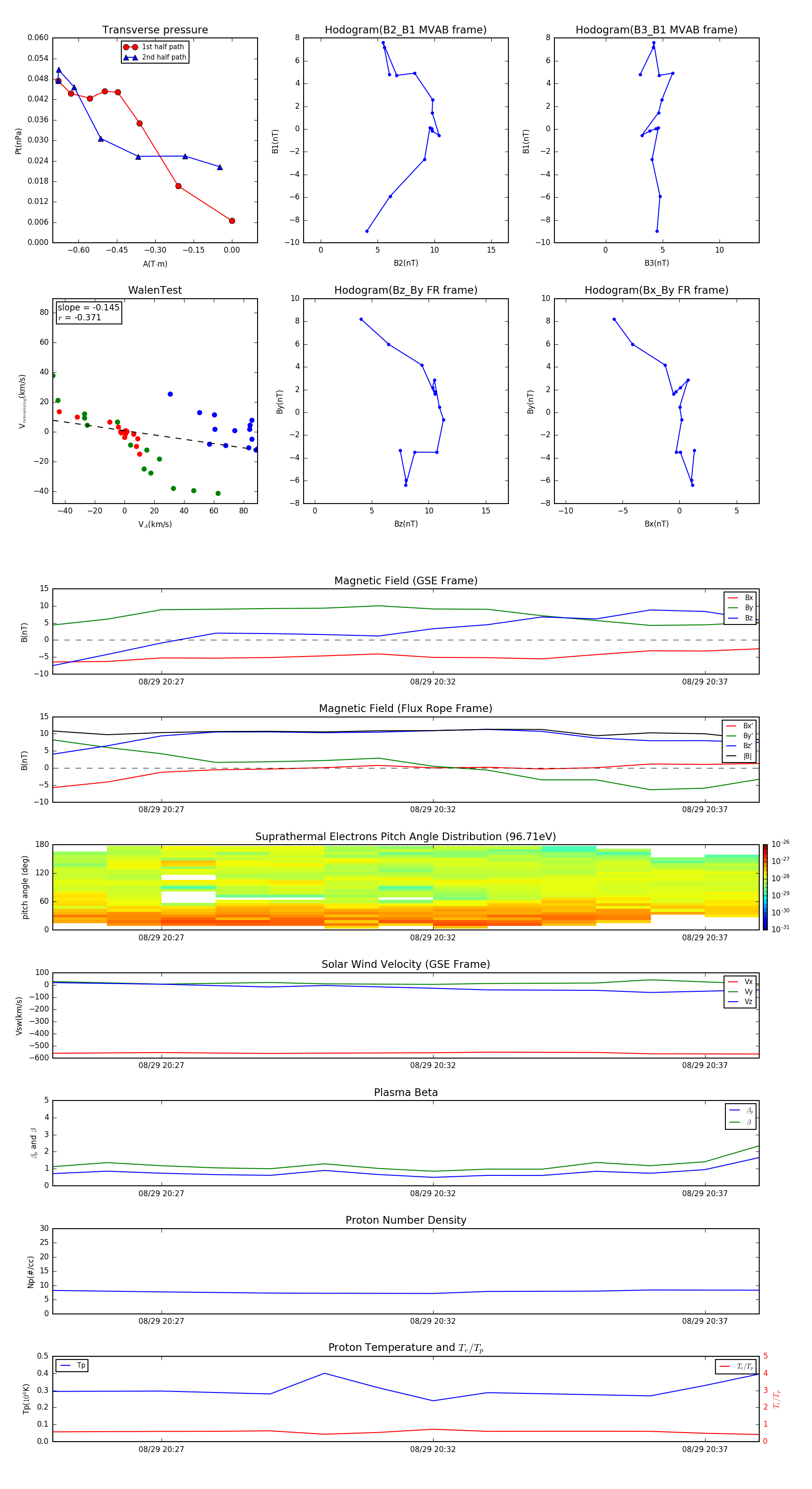
Task: Select the Vz legend entry
Action: point(740,1002)
